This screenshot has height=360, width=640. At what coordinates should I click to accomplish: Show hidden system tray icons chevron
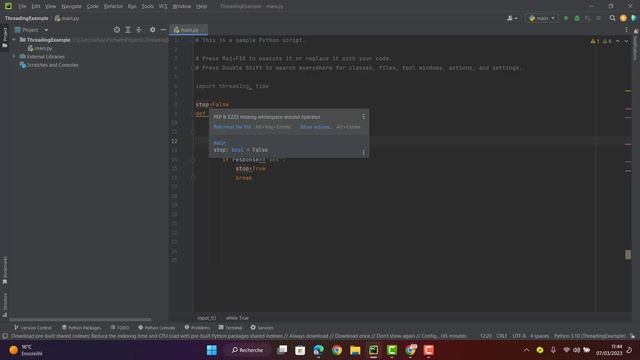[x=526, y=350]
